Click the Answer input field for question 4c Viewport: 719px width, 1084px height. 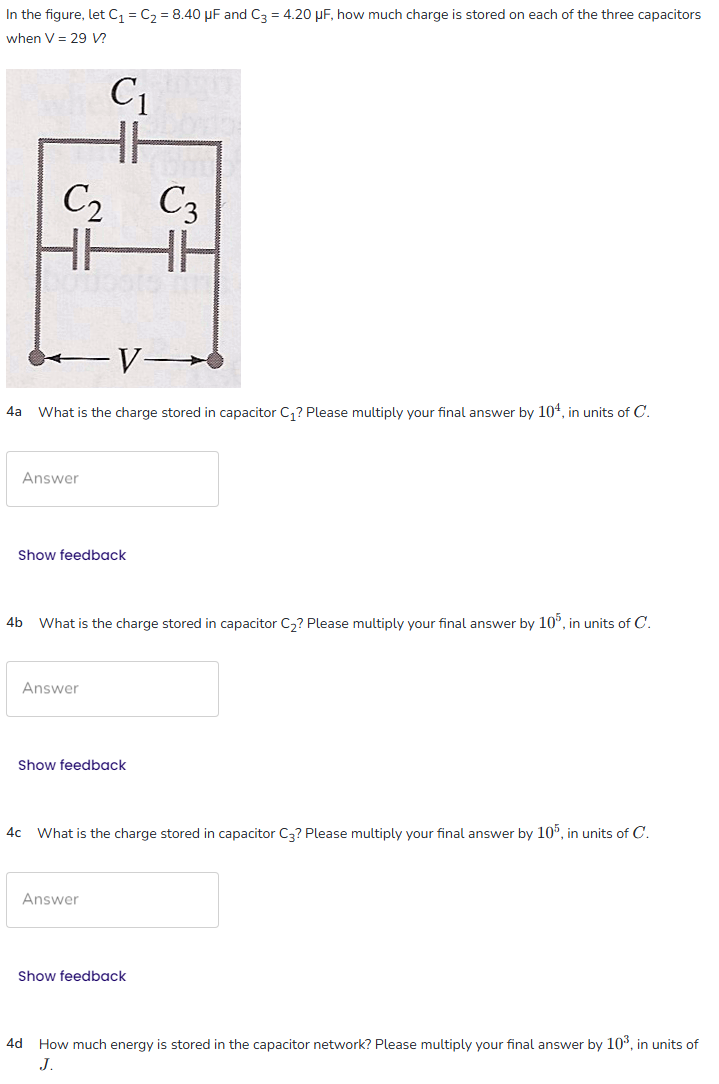112,899
